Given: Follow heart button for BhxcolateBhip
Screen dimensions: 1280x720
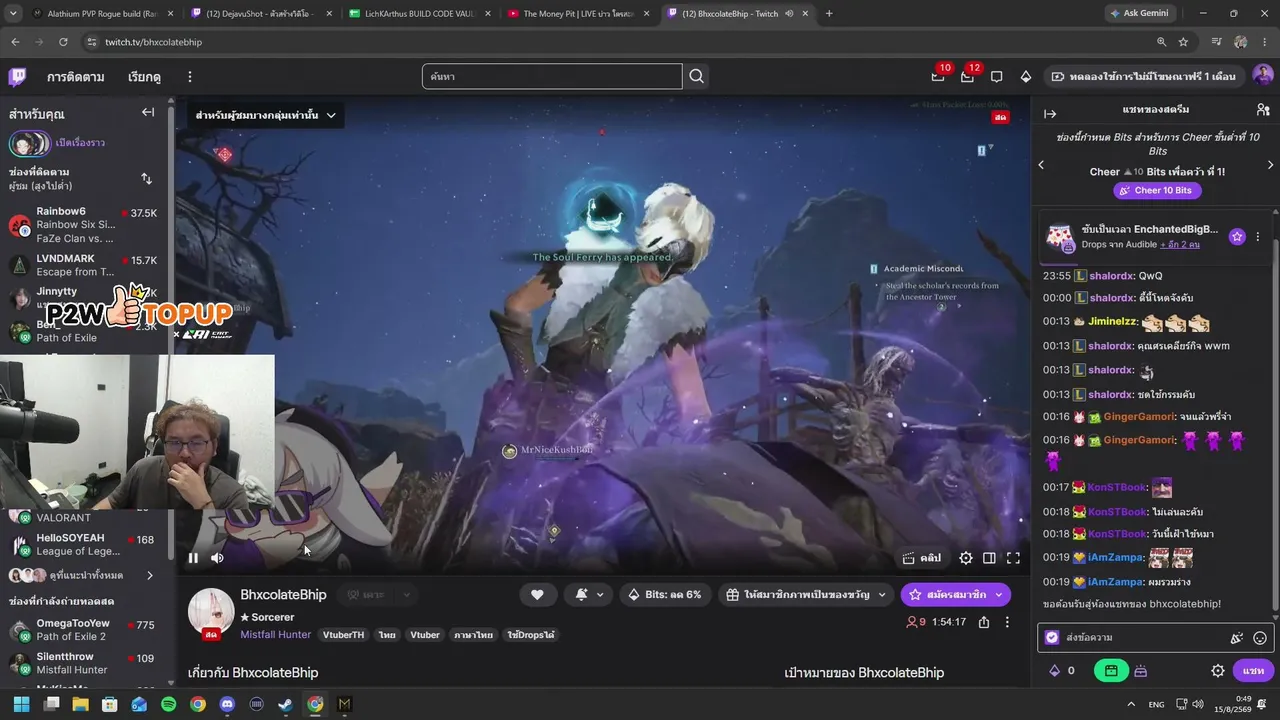Looking at the screenshot, I should 537,595.
